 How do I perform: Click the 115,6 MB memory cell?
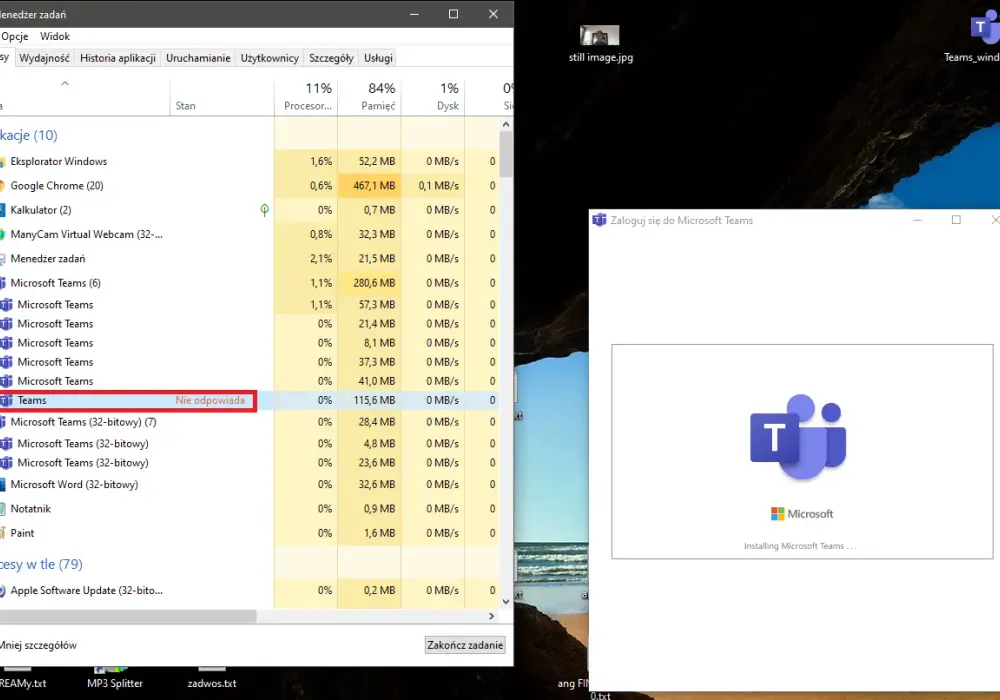click(369, 400)
